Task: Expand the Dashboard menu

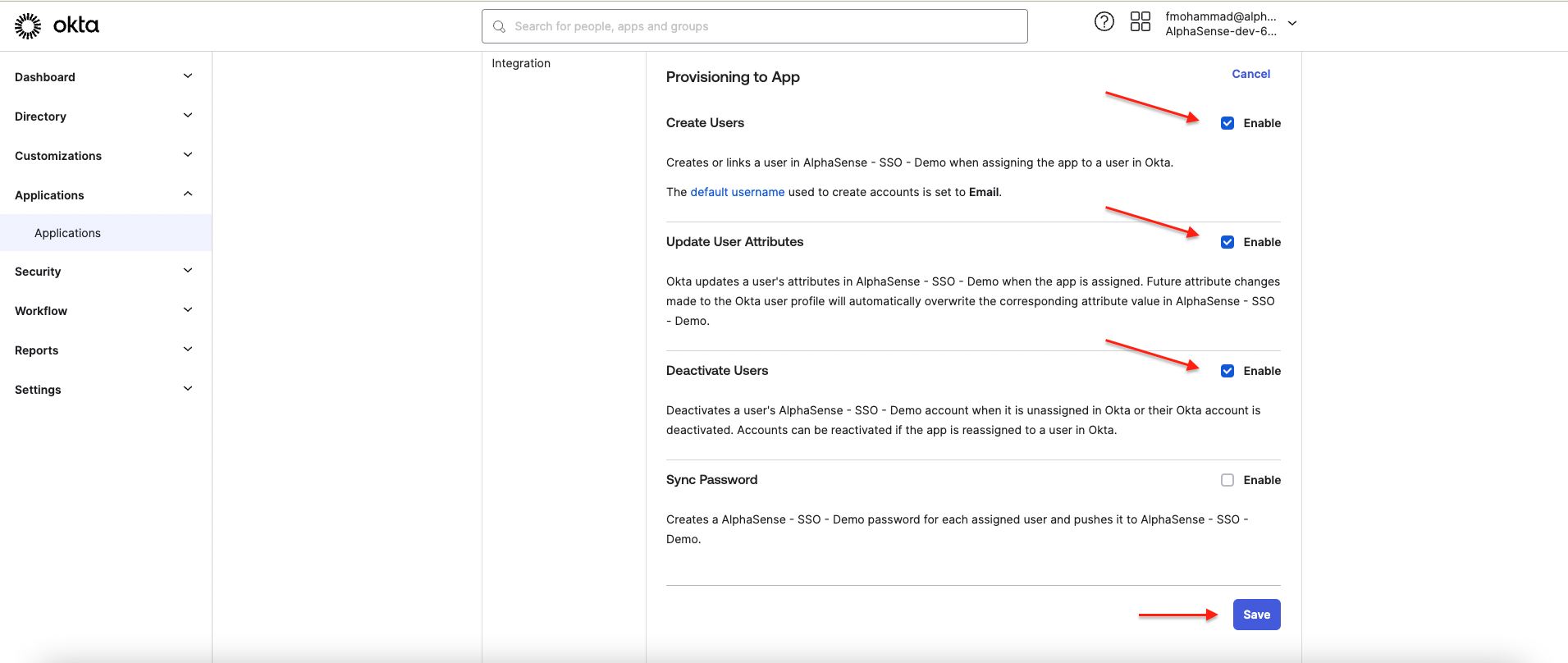Action: point(106,76)
